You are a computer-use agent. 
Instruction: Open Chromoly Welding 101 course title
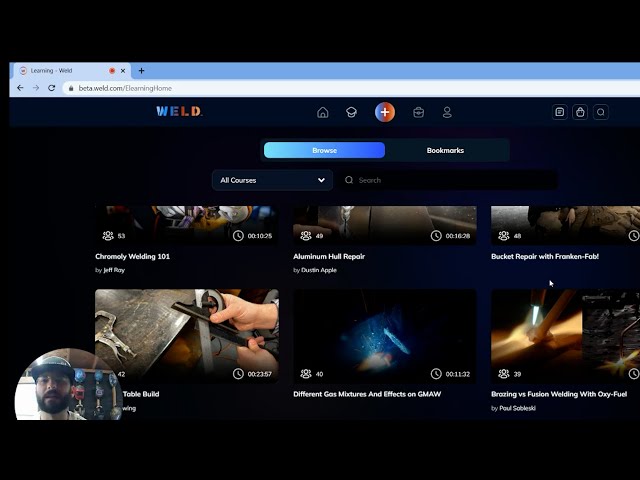click(132, 256)
